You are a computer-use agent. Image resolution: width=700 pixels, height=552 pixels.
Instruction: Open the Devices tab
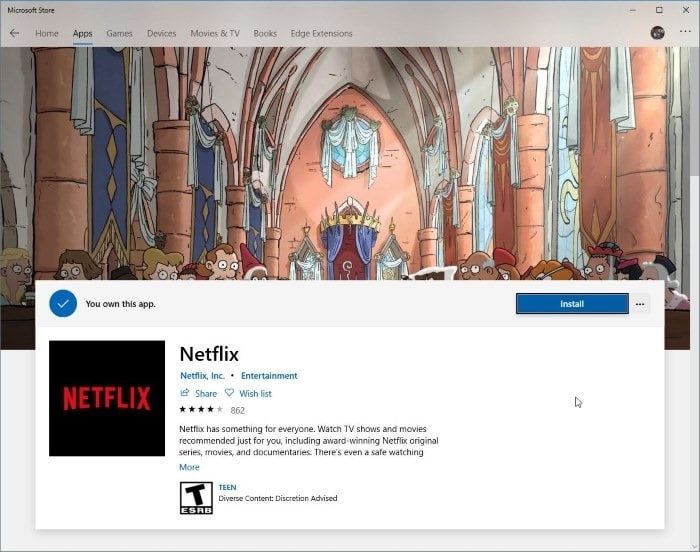coord(162,33)
